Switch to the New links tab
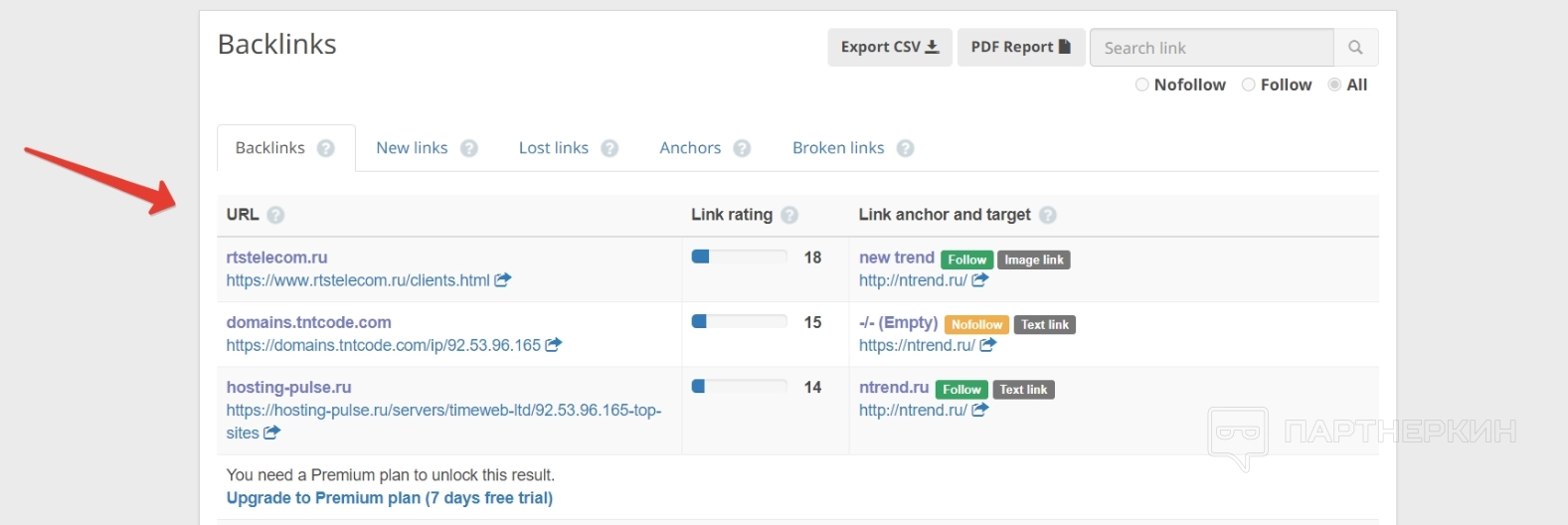This screenshot has height=525, width=1568. (412, 148)
